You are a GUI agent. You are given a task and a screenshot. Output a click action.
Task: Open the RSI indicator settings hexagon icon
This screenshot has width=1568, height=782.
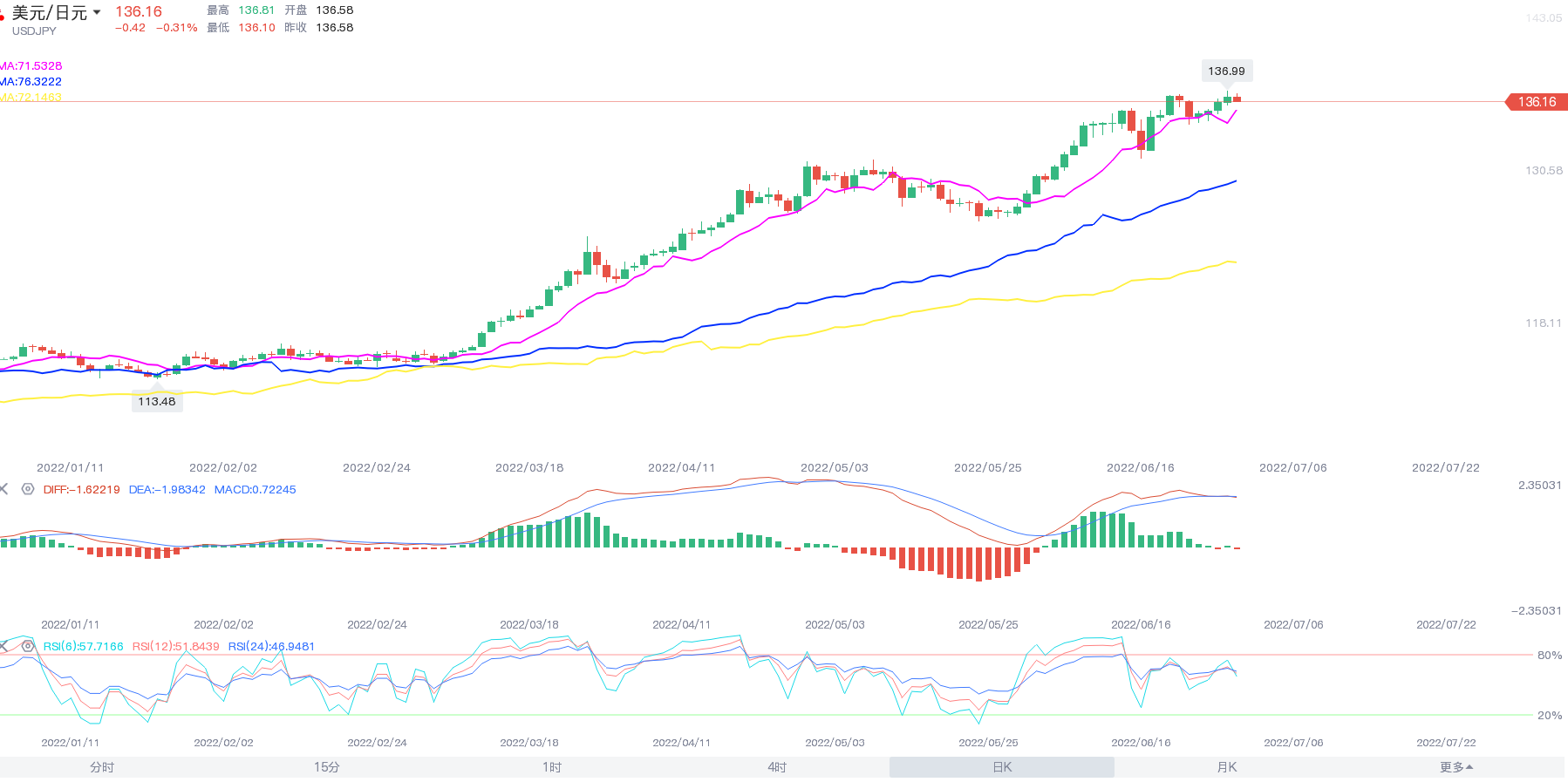click(x=28, y=646)
